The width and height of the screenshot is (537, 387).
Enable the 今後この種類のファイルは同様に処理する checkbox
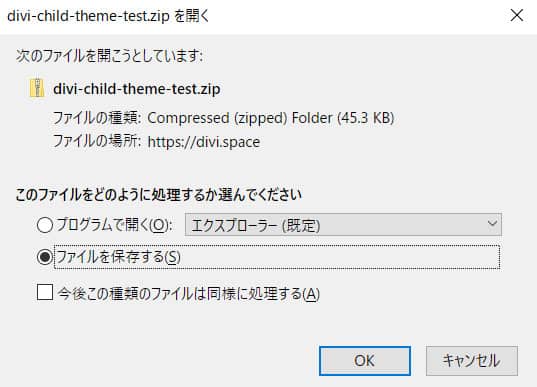(45, 292)
